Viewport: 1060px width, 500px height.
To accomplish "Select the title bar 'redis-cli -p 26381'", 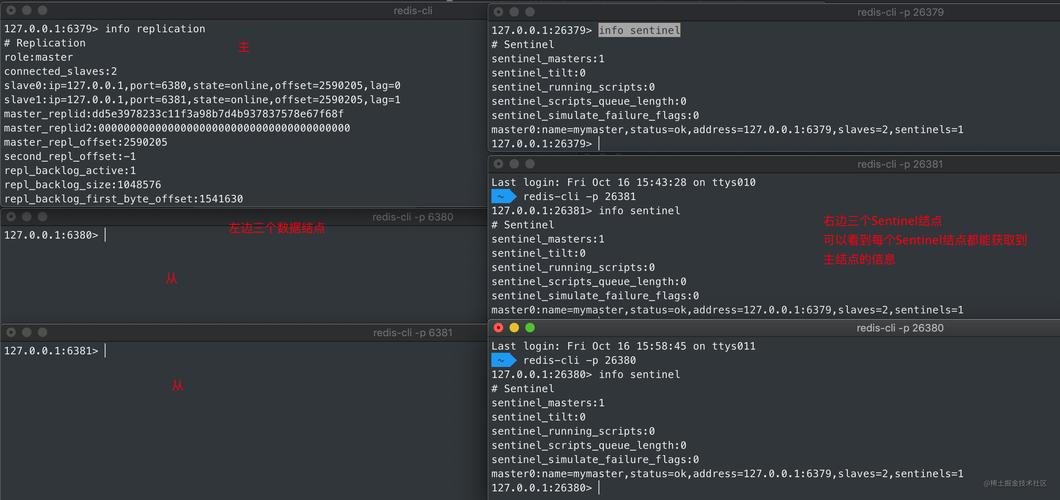I will (900, 164).
